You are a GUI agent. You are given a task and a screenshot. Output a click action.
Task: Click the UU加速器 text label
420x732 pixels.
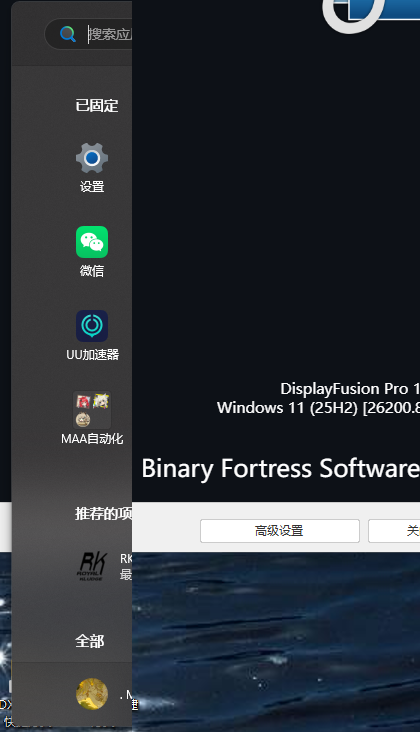click(92, 355)
